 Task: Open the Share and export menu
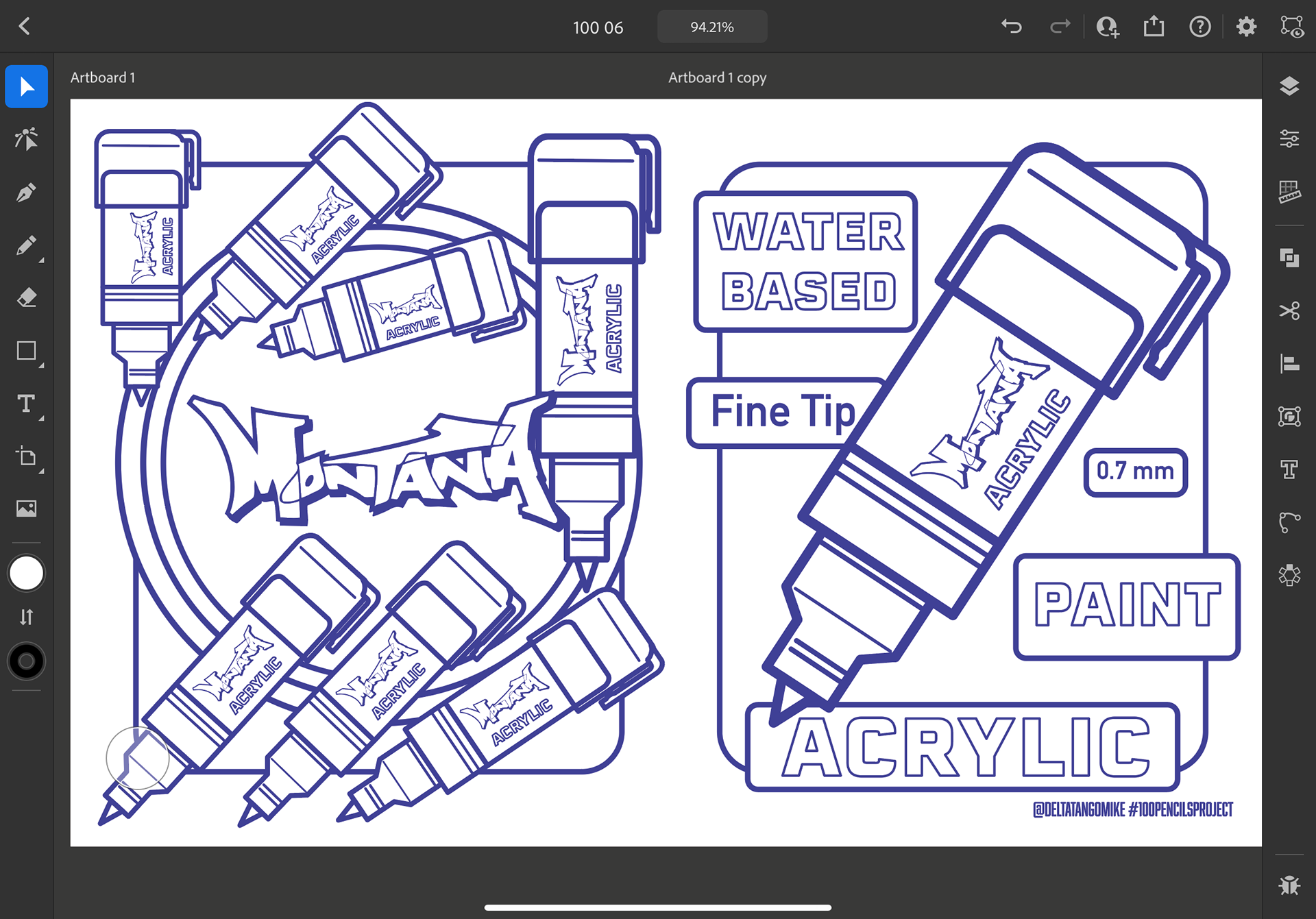pos(1154,26)
